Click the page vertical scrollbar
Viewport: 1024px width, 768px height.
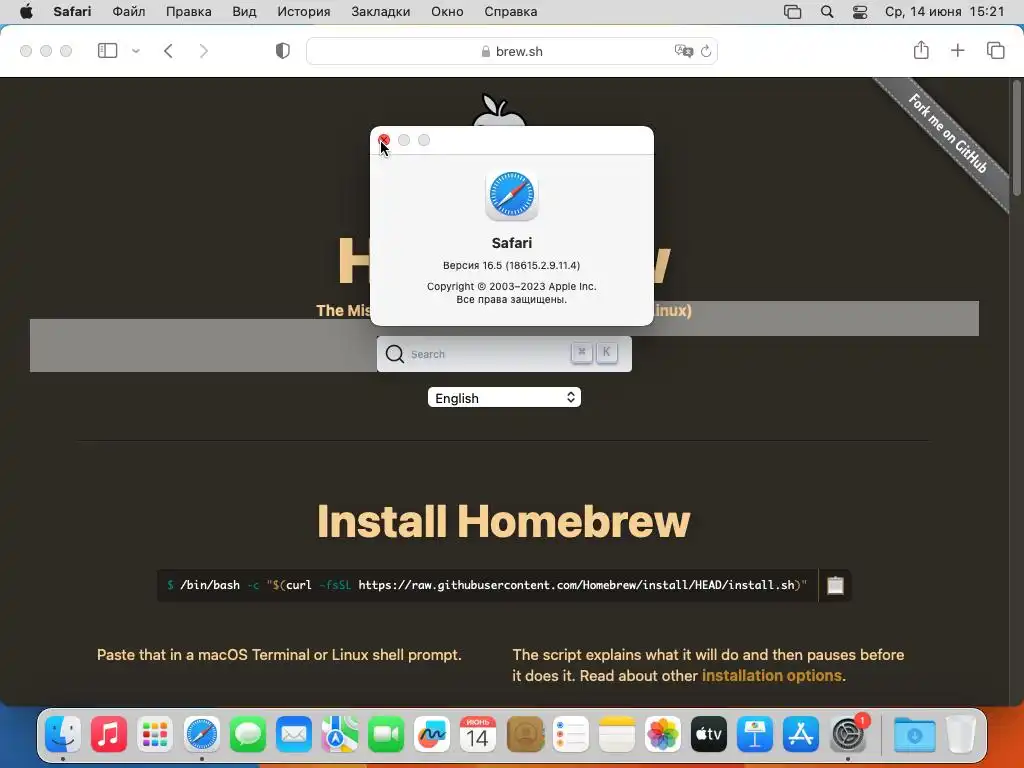[x=1016, y=137]
